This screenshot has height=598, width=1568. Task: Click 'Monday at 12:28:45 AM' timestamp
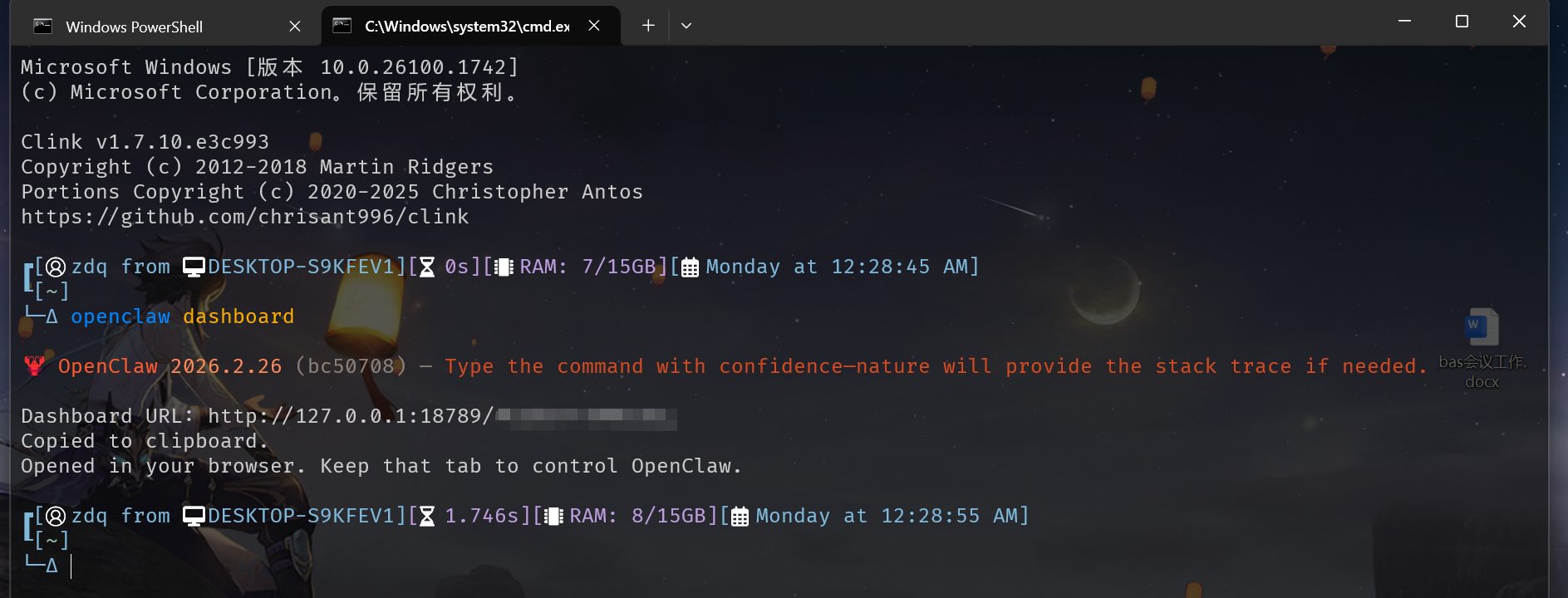tap(837, 267)
